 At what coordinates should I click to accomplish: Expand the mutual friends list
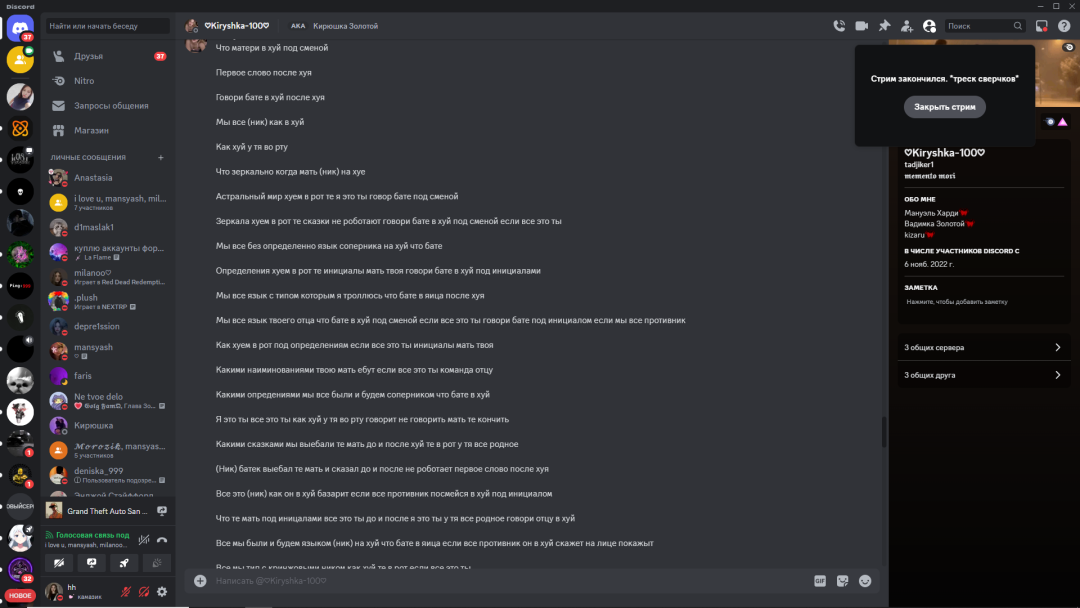tap(983, 375)
